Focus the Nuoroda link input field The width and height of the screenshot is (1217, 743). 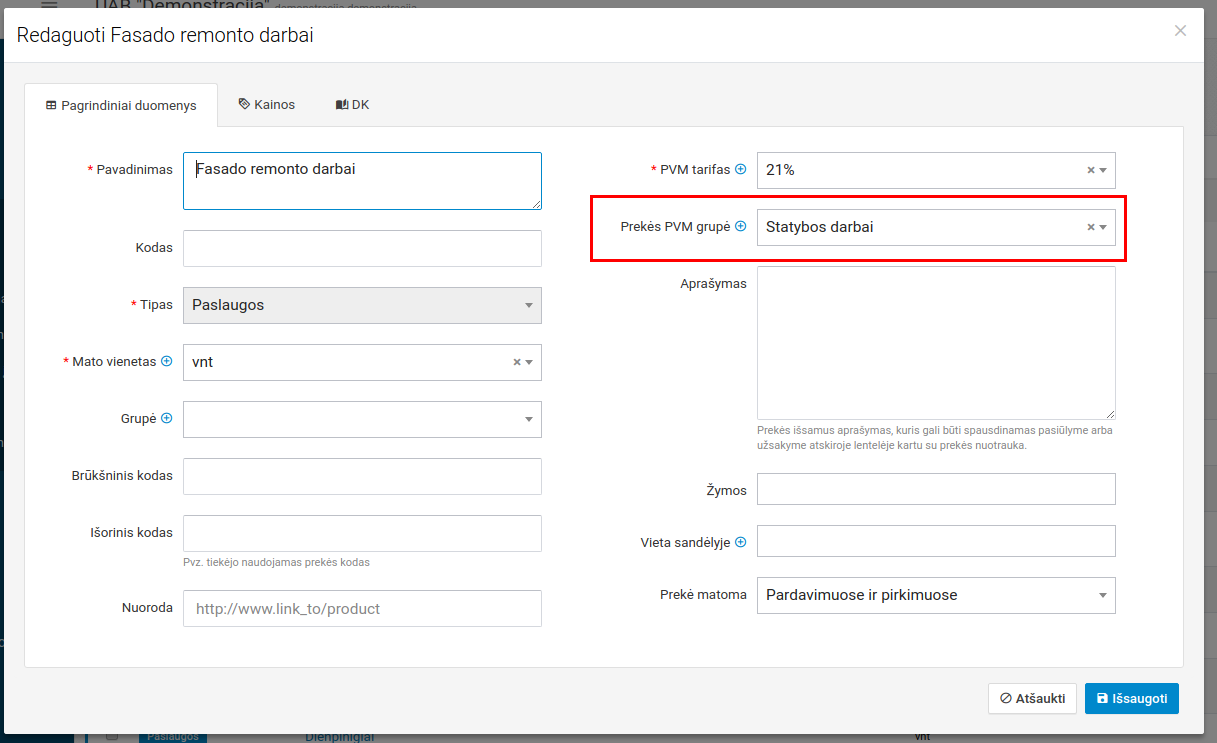point(362,609)
